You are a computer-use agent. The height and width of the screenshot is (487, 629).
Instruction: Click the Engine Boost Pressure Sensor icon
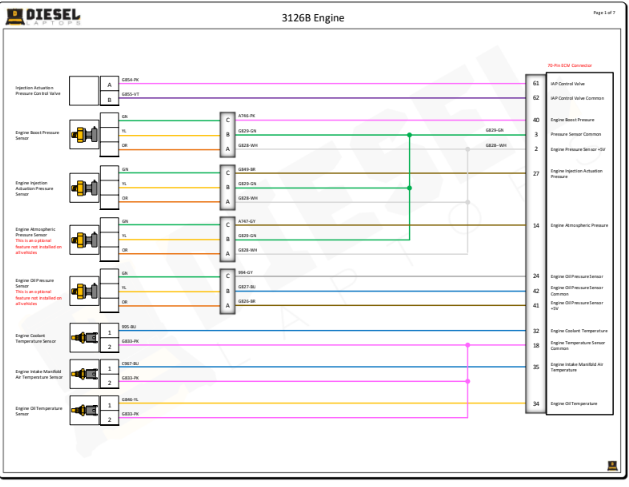84,135
